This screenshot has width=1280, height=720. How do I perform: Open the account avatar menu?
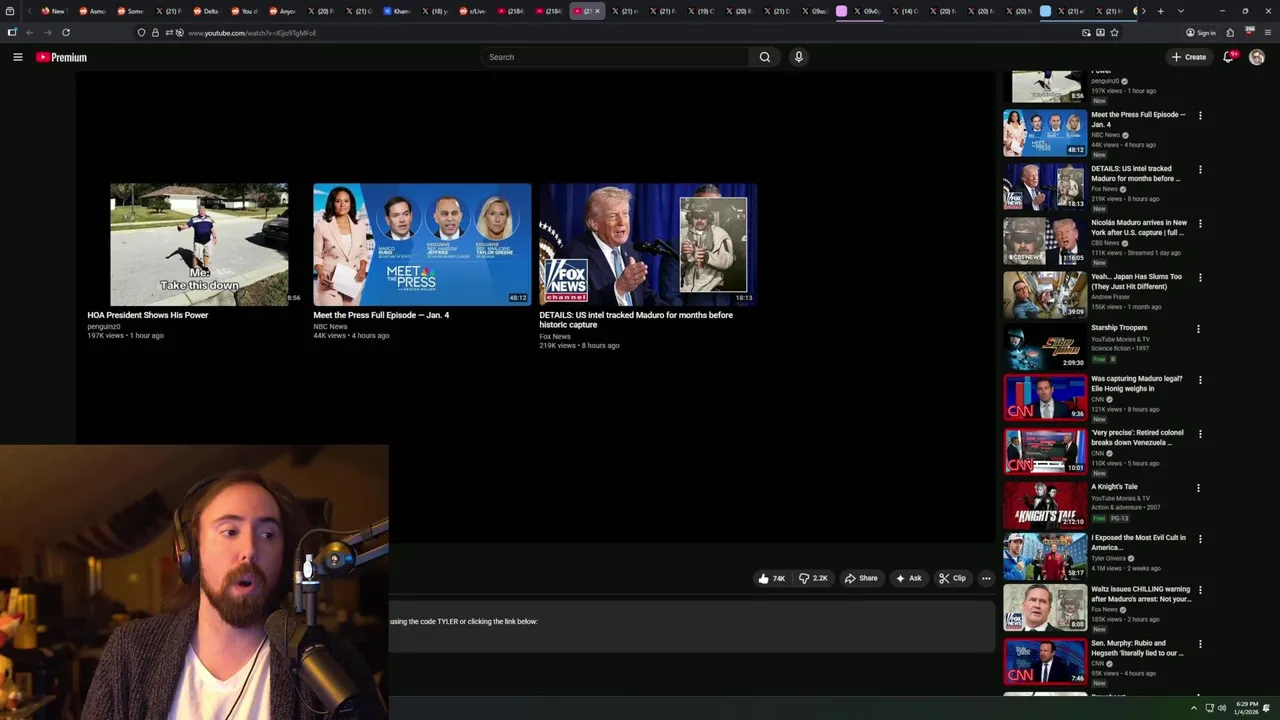tap(1257, 57)
